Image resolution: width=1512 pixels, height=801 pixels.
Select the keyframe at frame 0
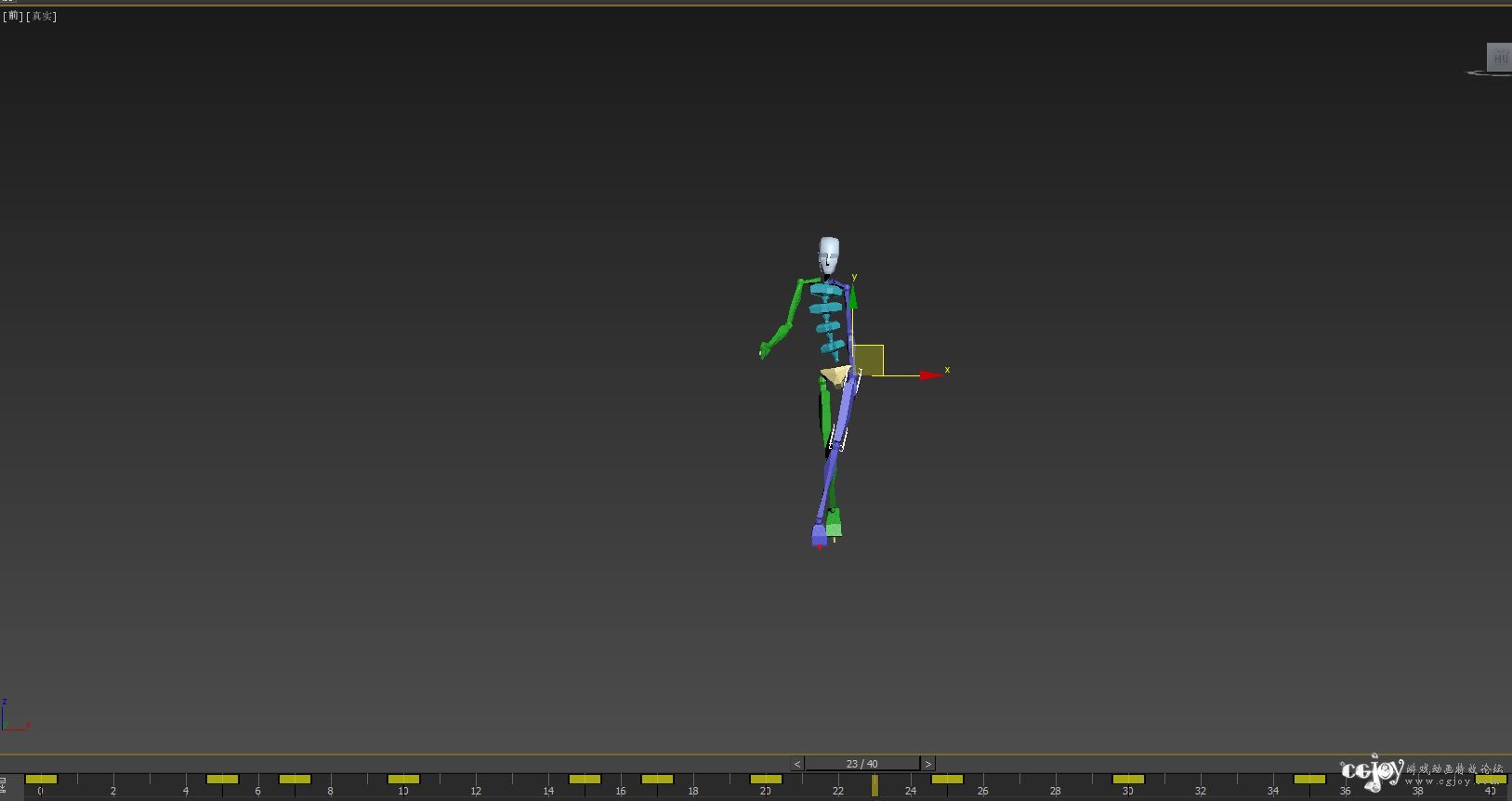pos(41,779)
